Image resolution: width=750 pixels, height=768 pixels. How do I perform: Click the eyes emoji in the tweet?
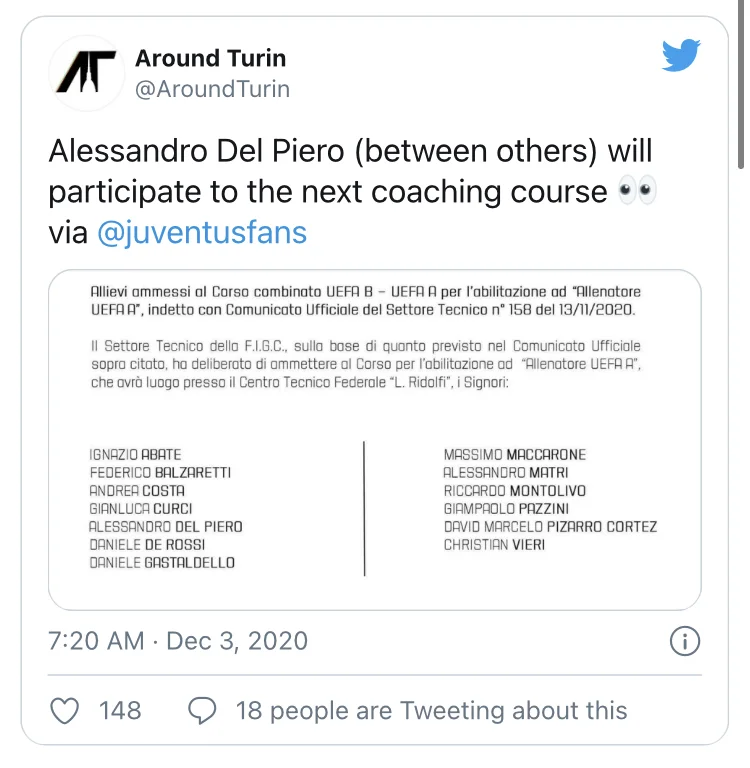[637, 191]
